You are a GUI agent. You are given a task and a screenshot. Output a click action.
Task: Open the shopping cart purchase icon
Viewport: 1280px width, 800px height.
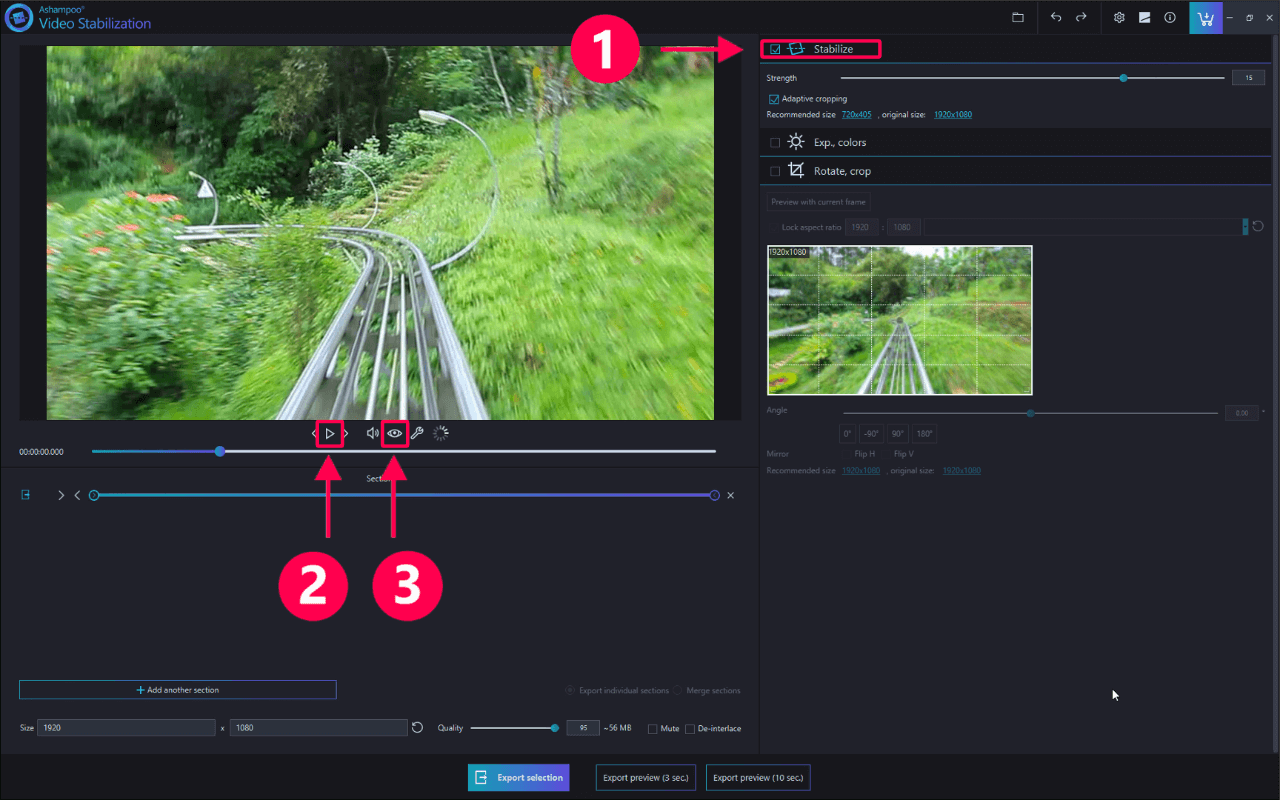pyautogui.click(x=1205, y=17)
